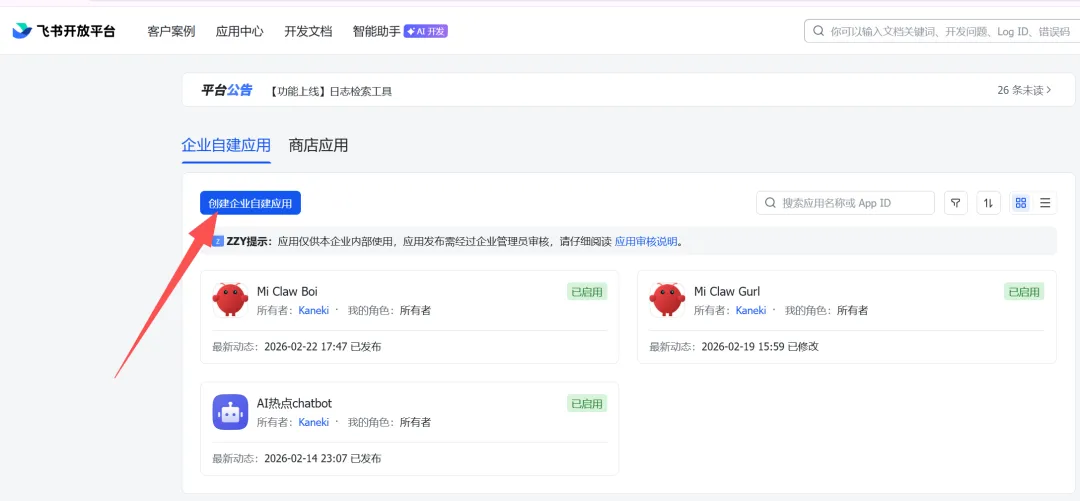
Task: Click 2026-02-14 23:07 已发布 text
Action: pyautogui.click(x=323, y=458)
